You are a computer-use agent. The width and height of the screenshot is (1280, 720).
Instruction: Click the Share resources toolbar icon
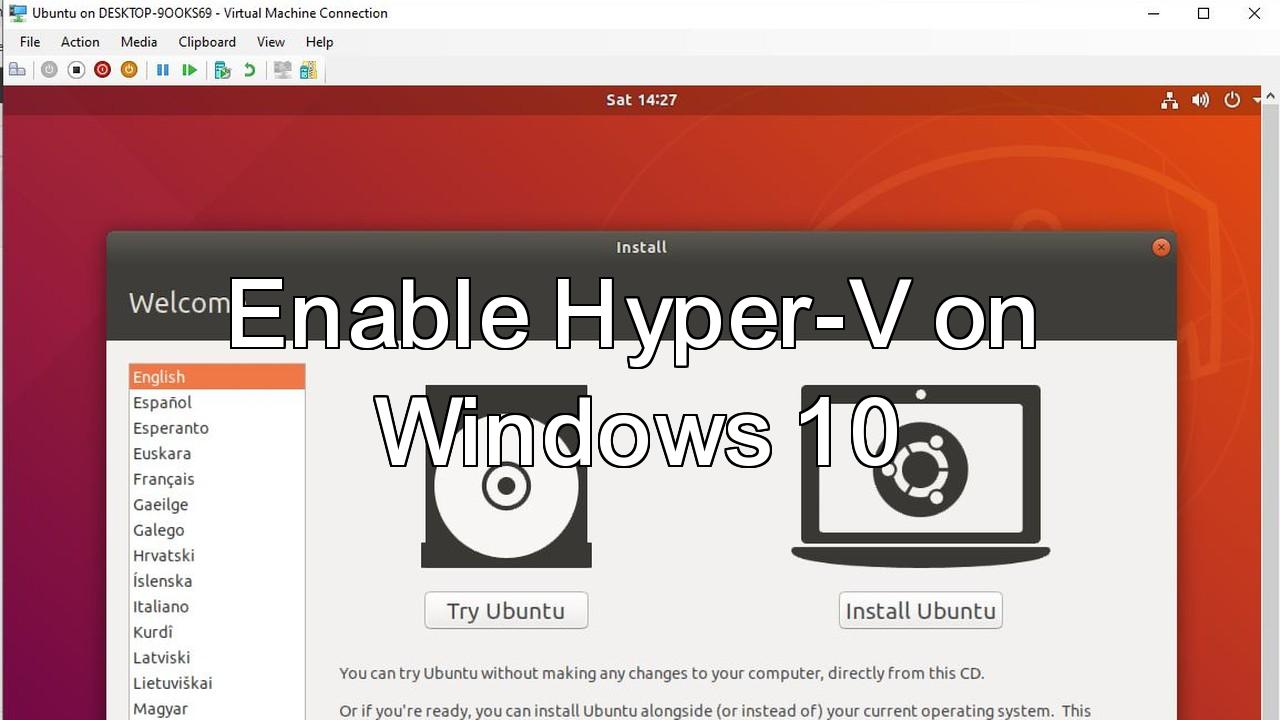coord(308,70)
